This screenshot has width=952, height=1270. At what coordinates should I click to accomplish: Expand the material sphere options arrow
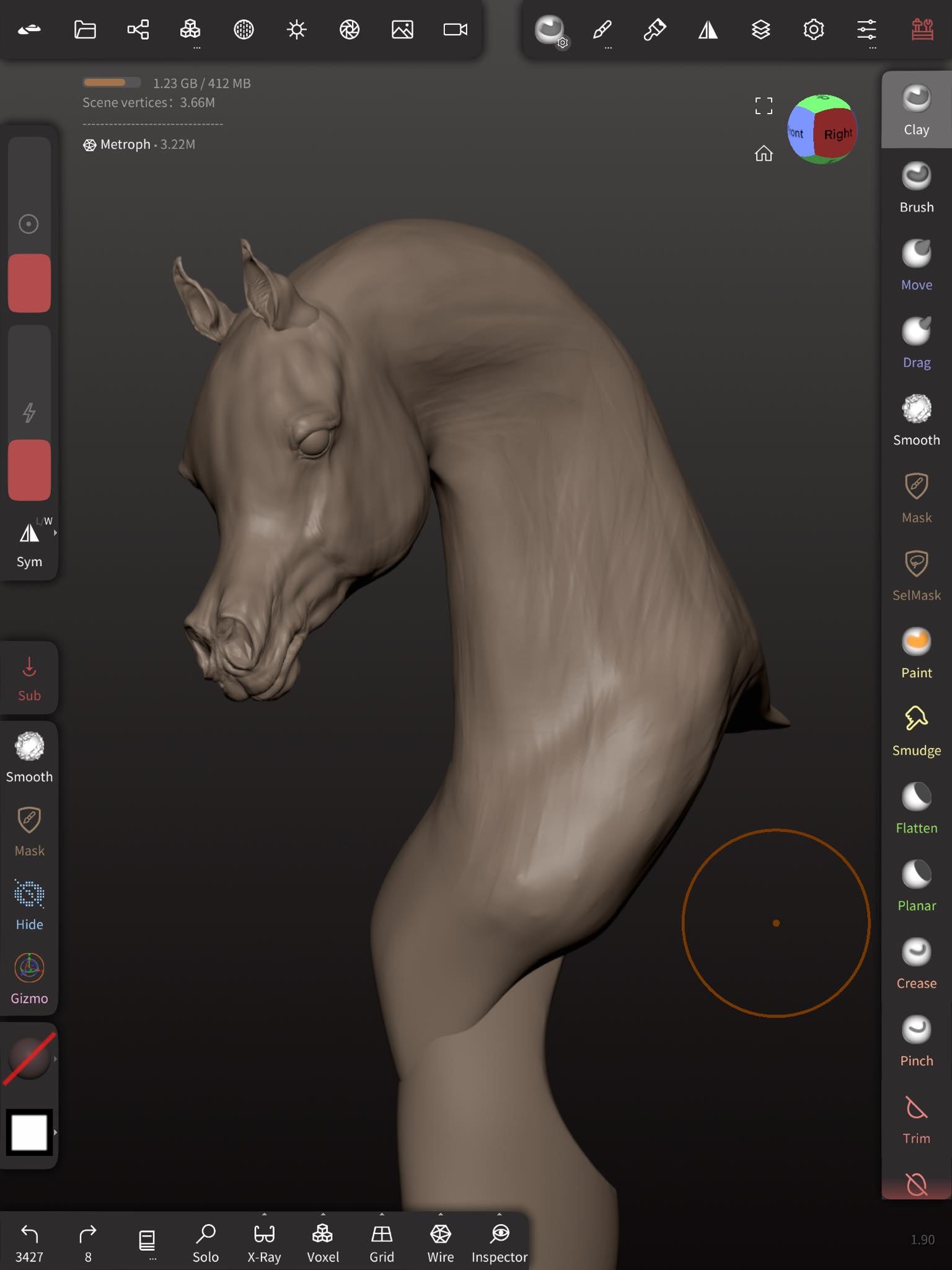point(55,1059)
